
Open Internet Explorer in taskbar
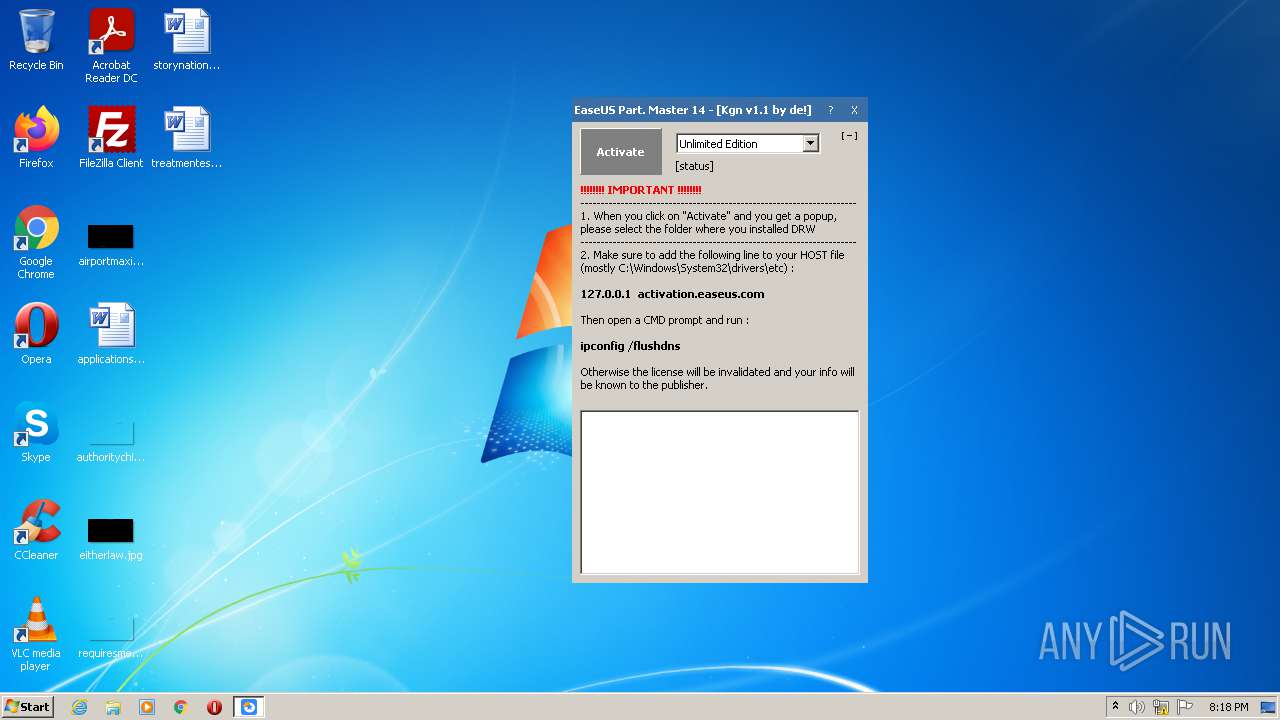tap(79, 707)
